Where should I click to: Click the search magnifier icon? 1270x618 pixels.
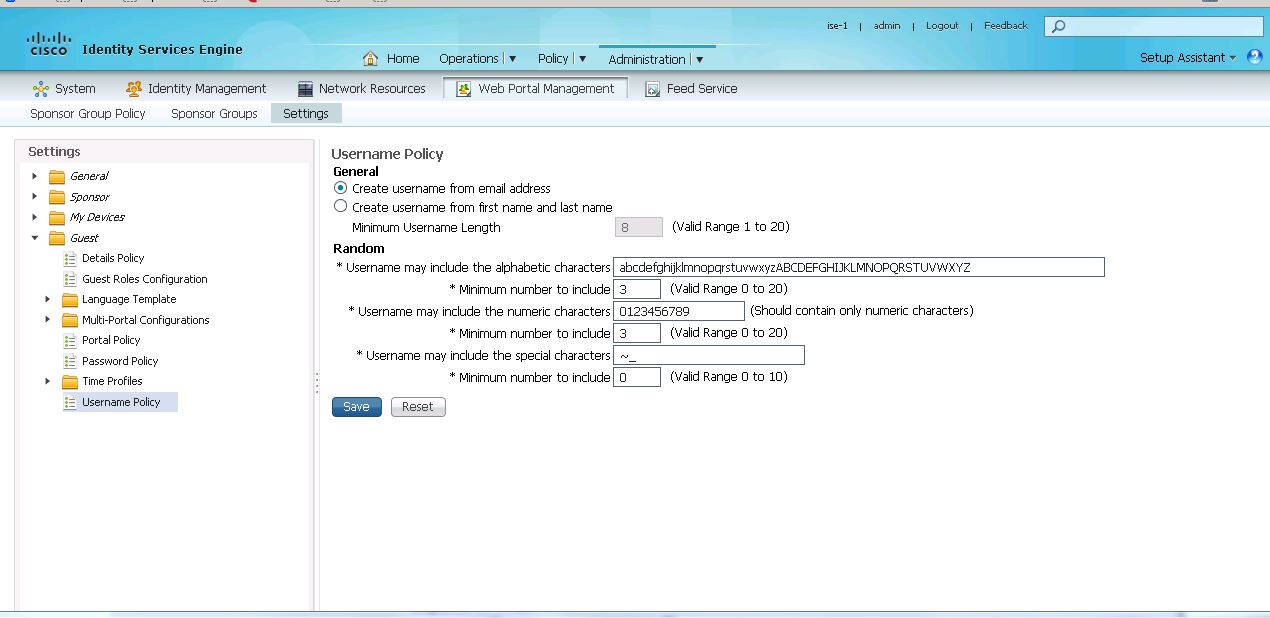[x=1059, y=26]
